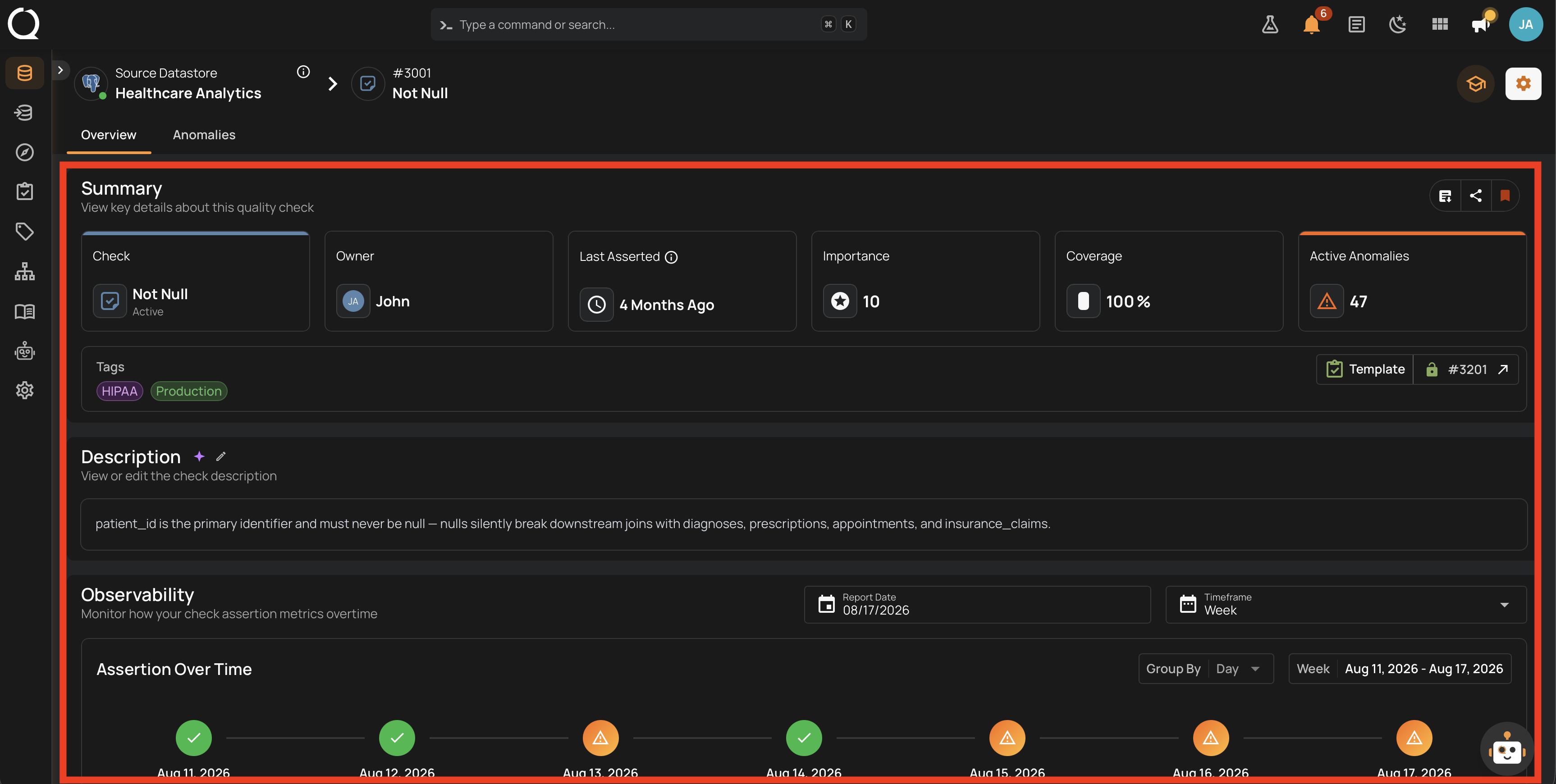1556x784 pixels.
Task: Open the chatbot assistant button
Action: (1506, 749)
